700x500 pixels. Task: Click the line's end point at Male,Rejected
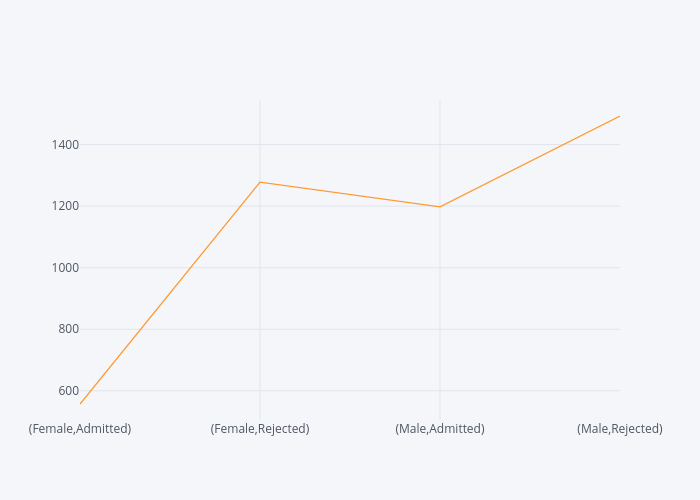click(619, 116)
